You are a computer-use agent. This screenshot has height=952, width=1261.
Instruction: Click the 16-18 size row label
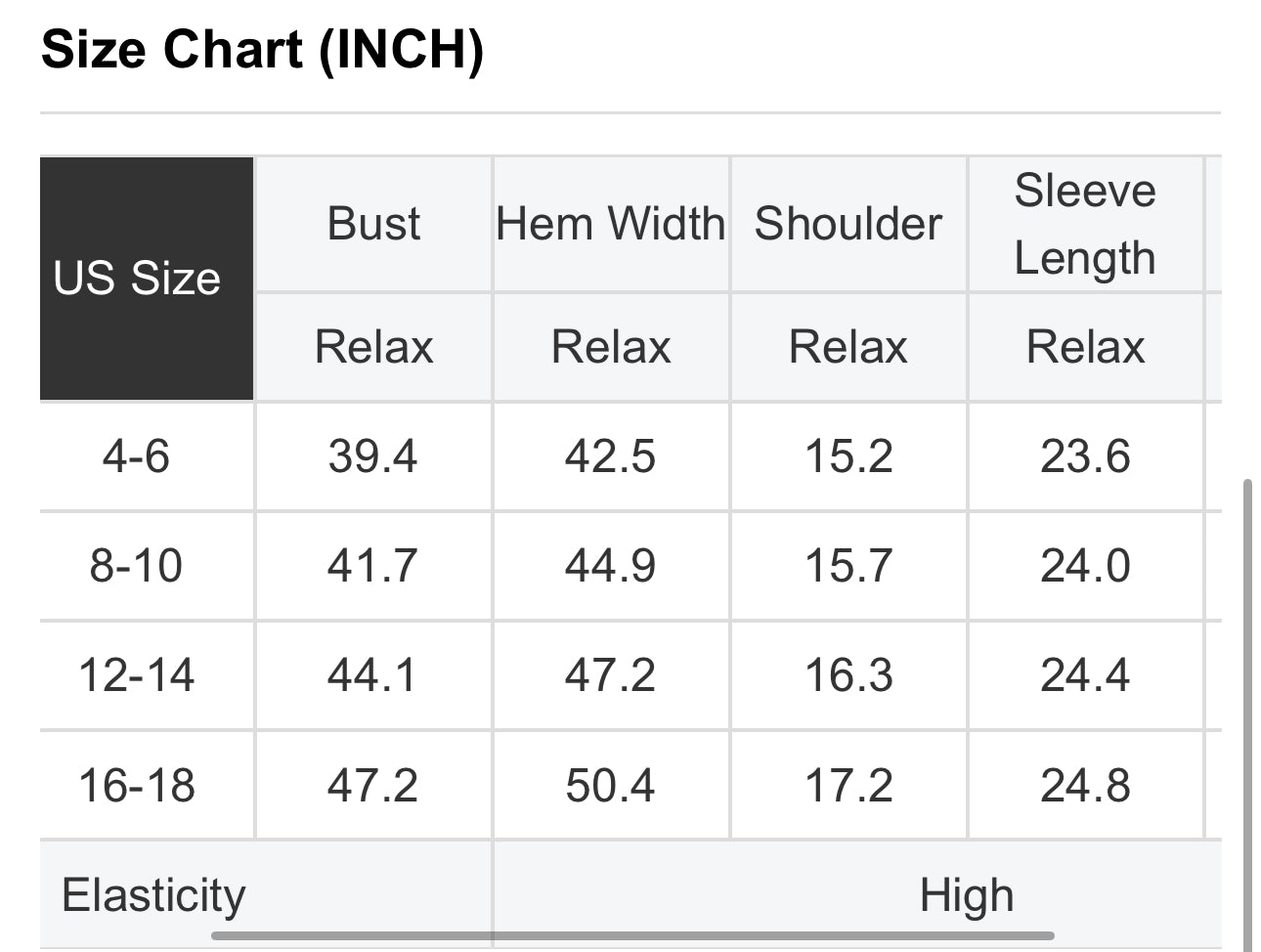(x=137, y=785)
